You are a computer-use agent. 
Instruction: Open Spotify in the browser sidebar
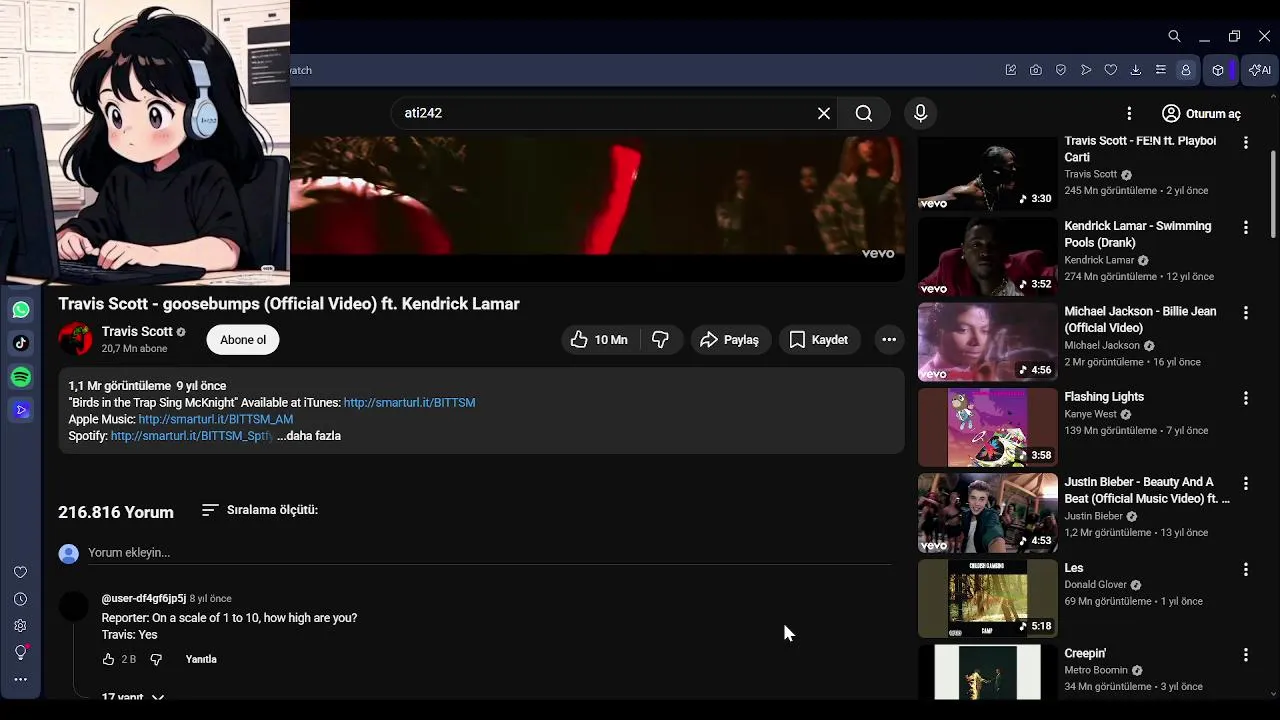tap(21, 377)
